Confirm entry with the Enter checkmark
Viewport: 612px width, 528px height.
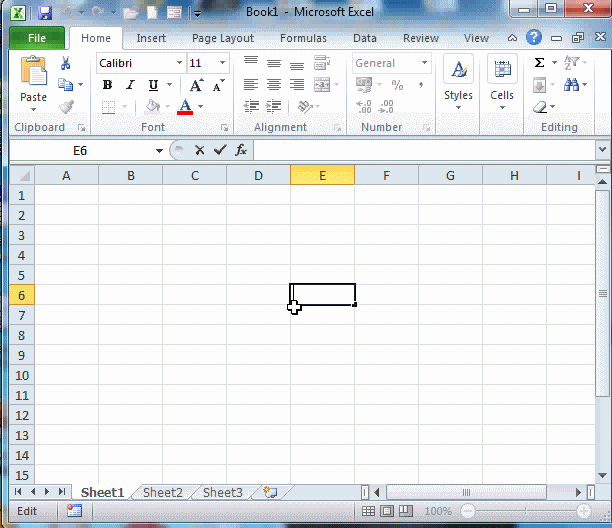coord(220,150)
